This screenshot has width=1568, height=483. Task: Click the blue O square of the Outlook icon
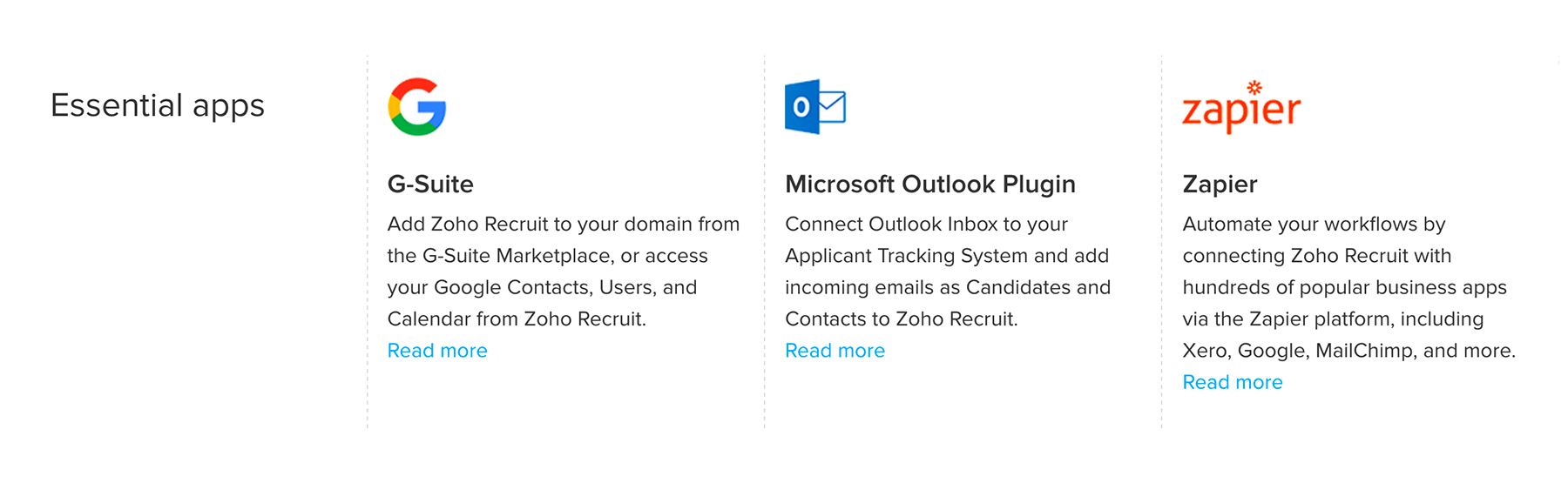[x=801, y=107]
